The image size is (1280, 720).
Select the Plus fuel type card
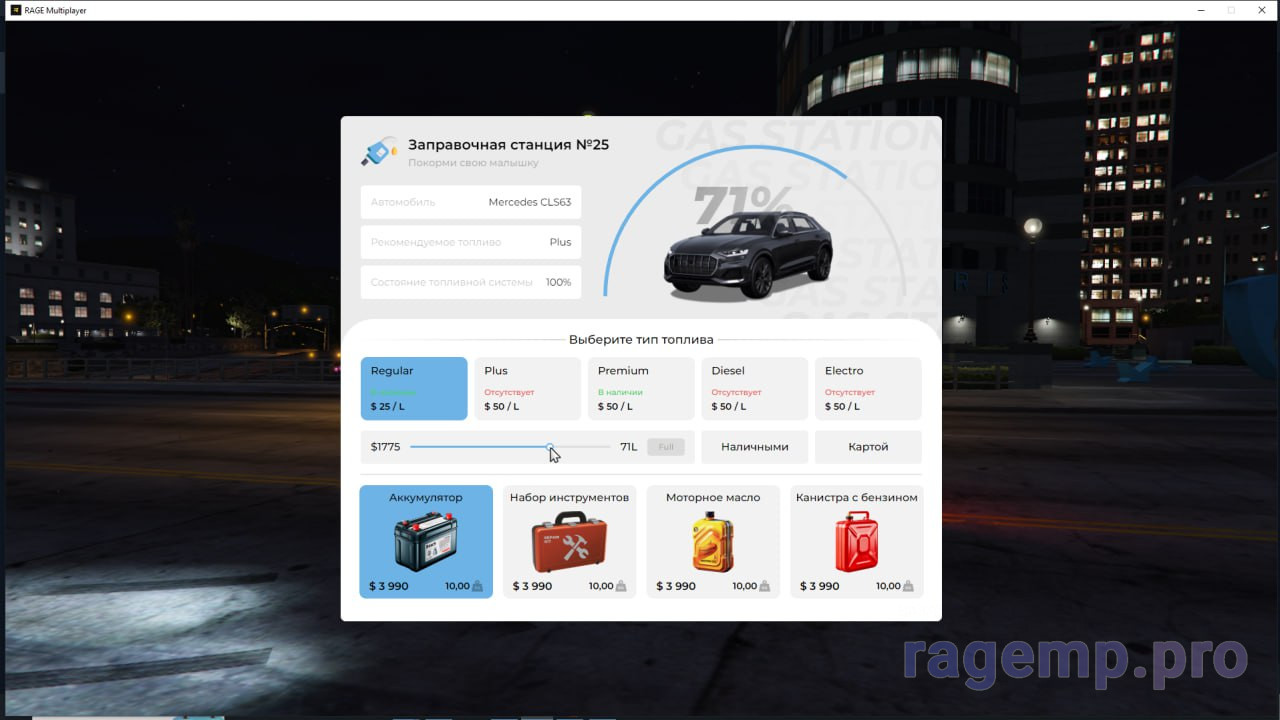[x=527, y=388]
